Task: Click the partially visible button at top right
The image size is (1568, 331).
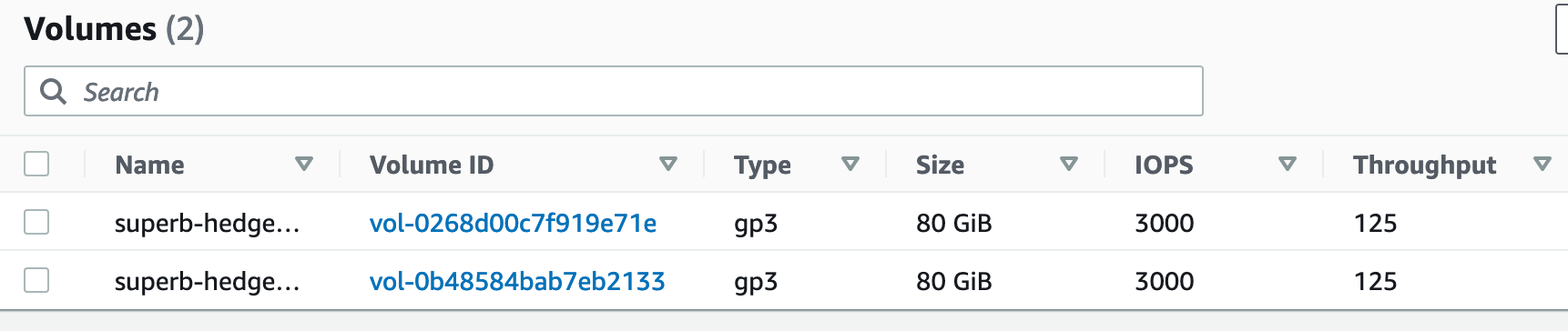Action: pyautogui.click(x=1562, y=29)
